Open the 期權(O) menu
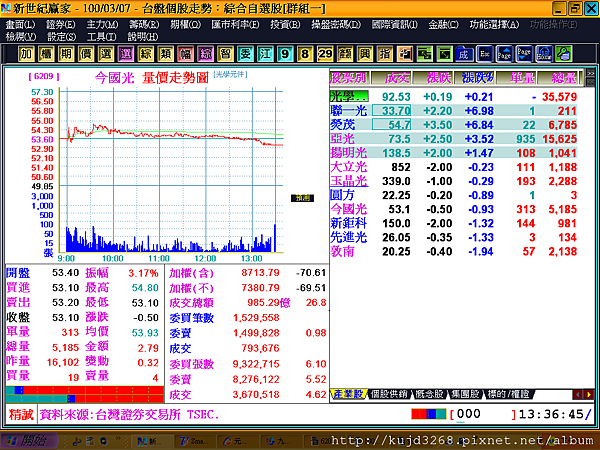Screen dimensions: 600x450 (x=185, y=24)
